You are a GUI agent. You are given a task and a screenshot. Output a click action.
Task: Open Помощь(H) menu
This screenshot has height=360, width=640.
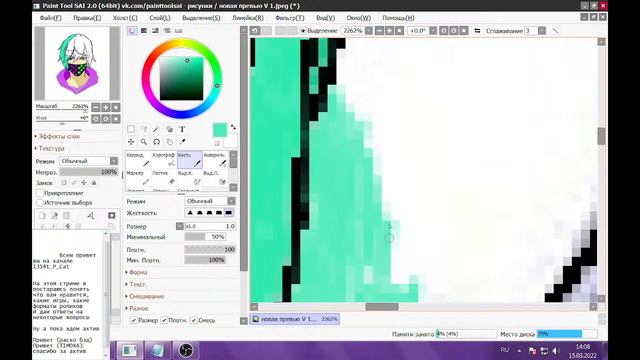click(x=398, y=18)
